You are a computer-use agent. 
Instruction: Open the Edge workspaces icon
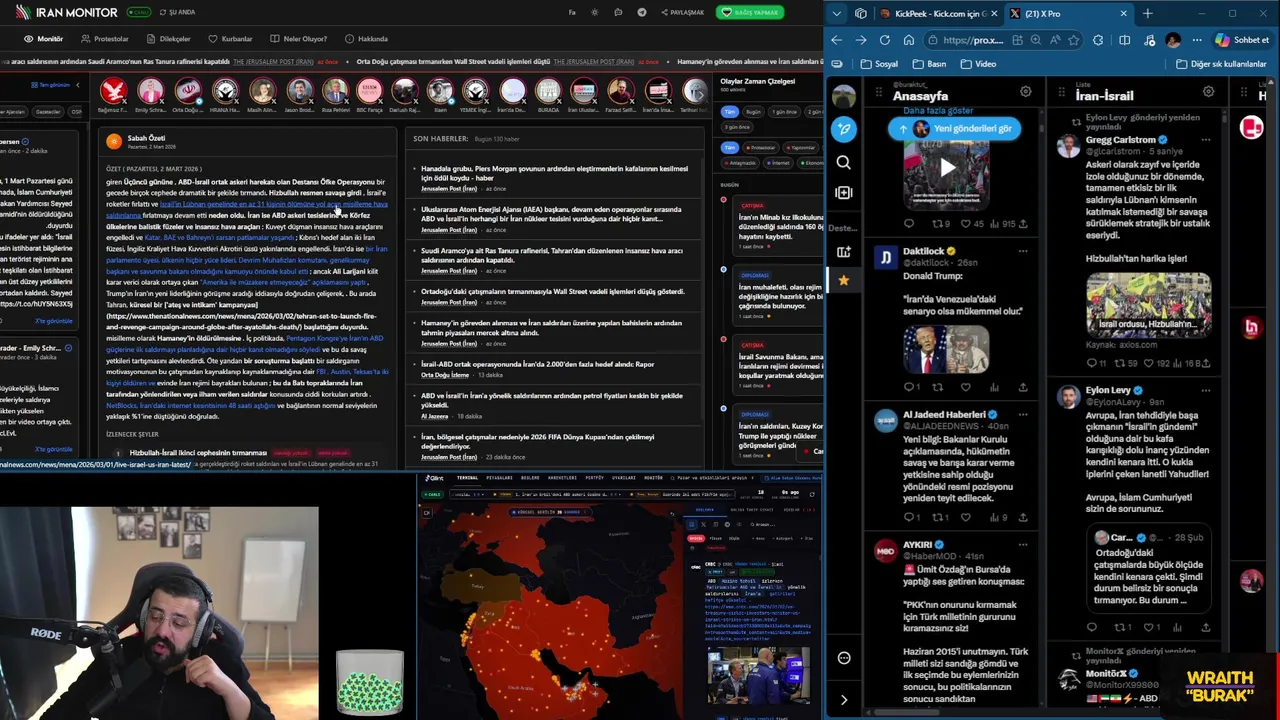pyautogui.click(x=861, y=14)
